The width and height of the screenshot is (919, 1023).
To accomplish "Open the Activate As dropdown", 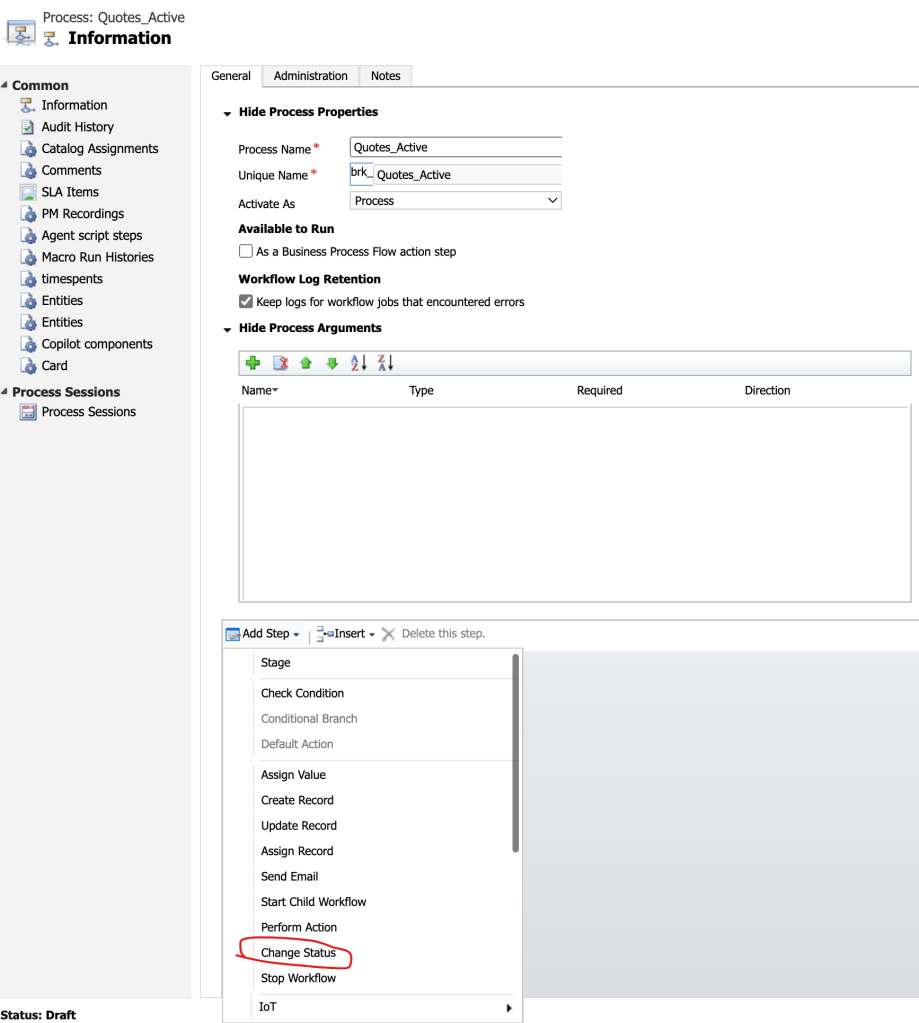I will (456, 201).
